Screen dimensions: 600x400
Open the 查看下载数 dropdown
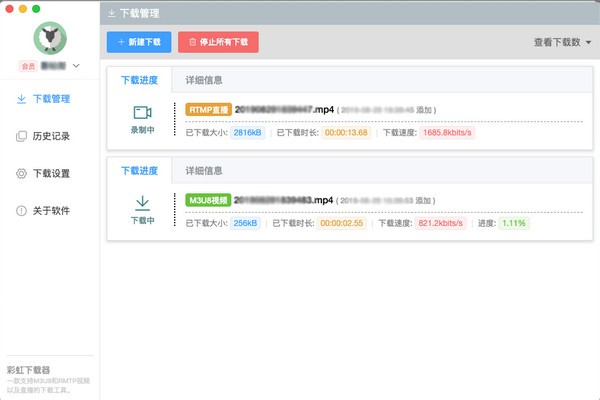click(x=562, y=42)
